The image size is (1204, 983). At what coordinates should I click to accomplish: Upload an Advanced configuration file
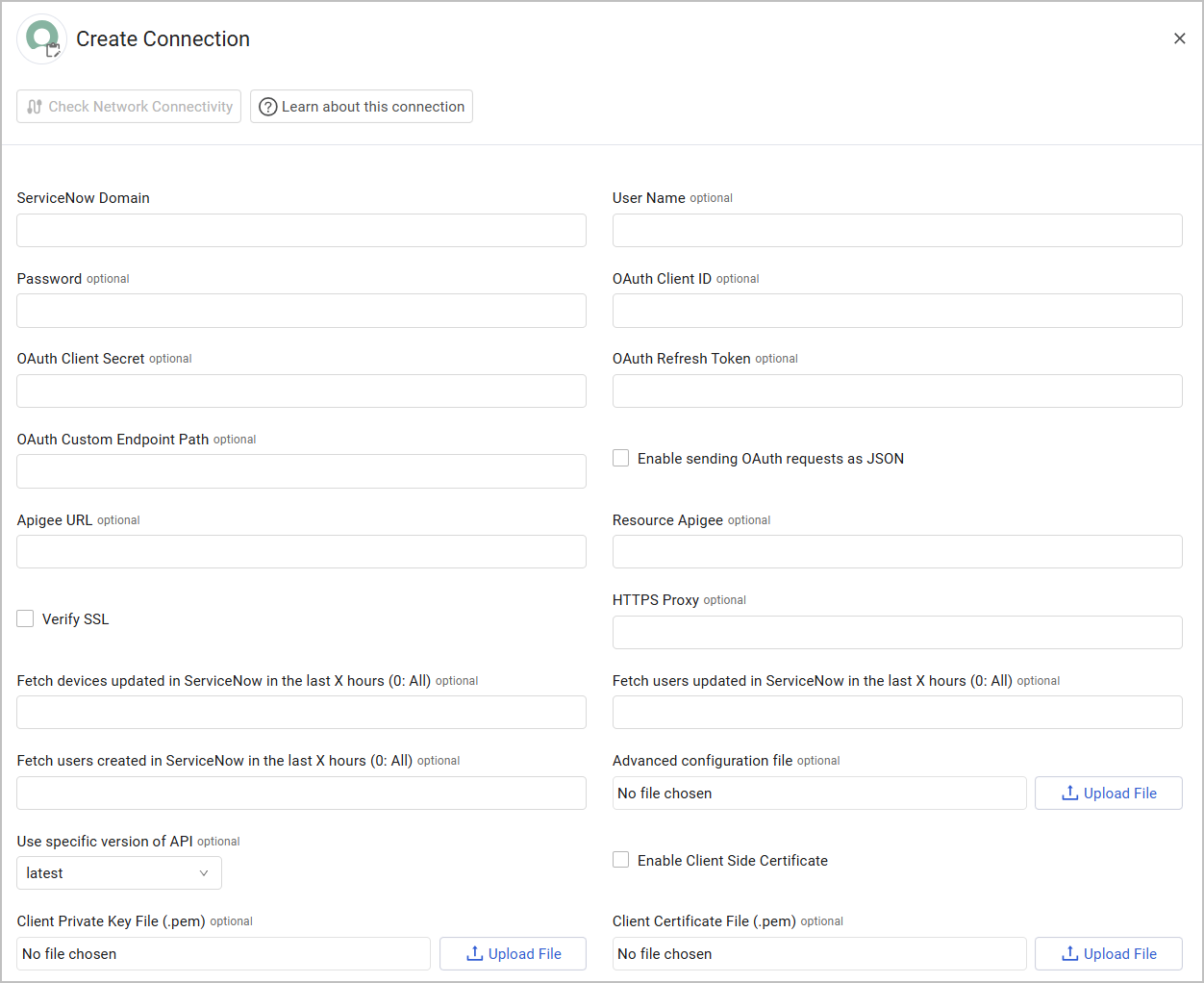1109,794
